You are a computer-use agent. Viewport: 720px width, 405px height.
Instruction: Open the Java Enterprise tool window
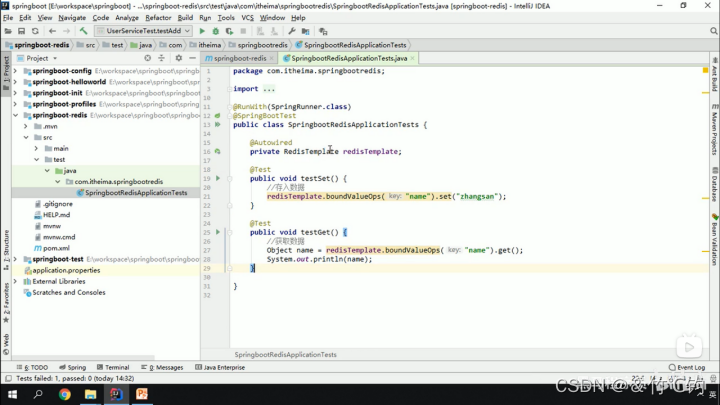click(220, 367)
